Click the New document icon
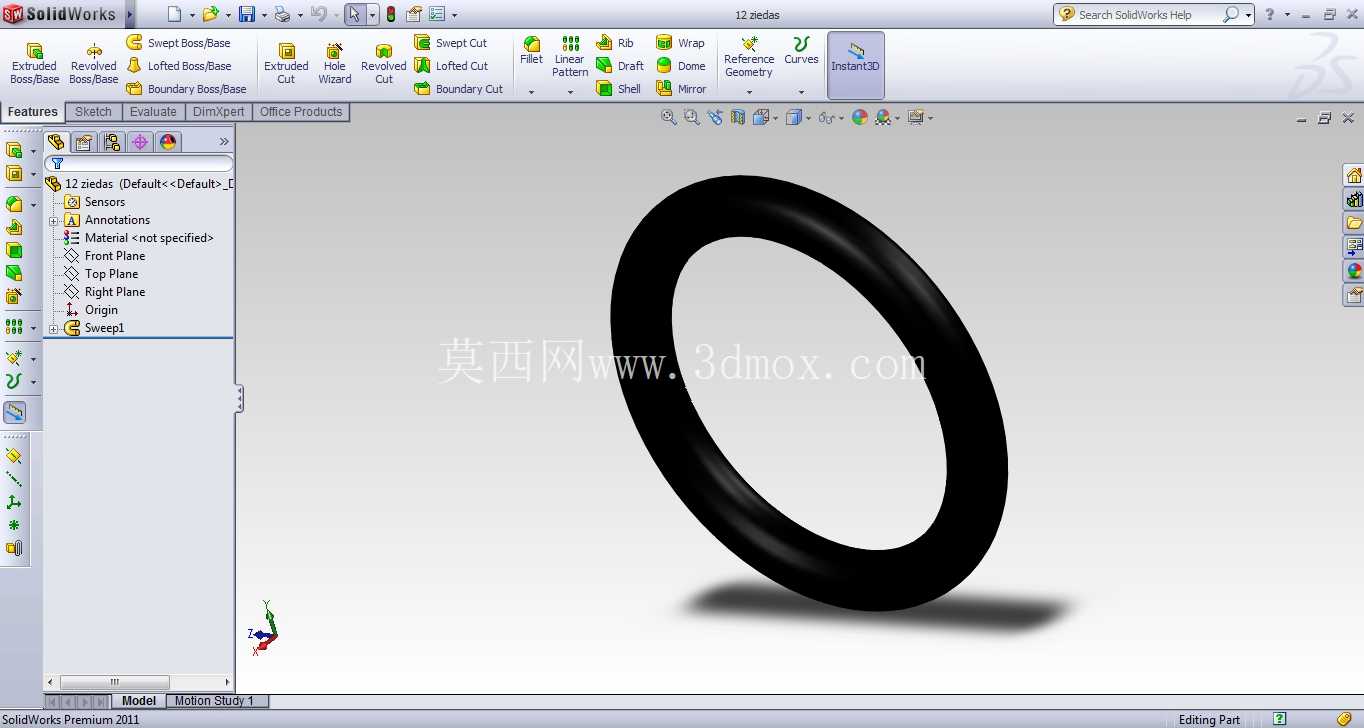The image size is (1364, 728). pos(175,14)
